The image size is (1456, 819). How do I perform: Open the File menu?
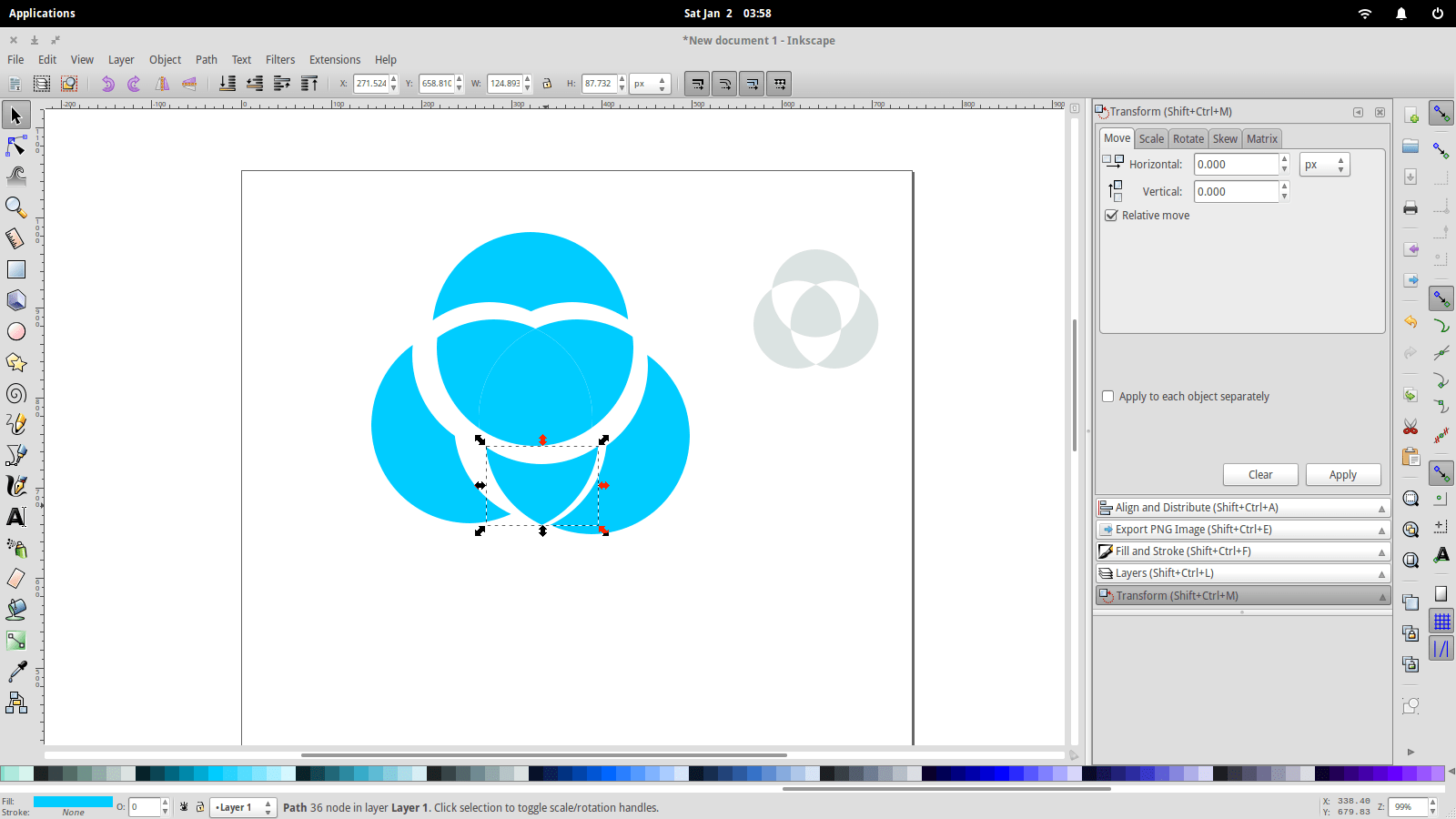pos(16,60)
